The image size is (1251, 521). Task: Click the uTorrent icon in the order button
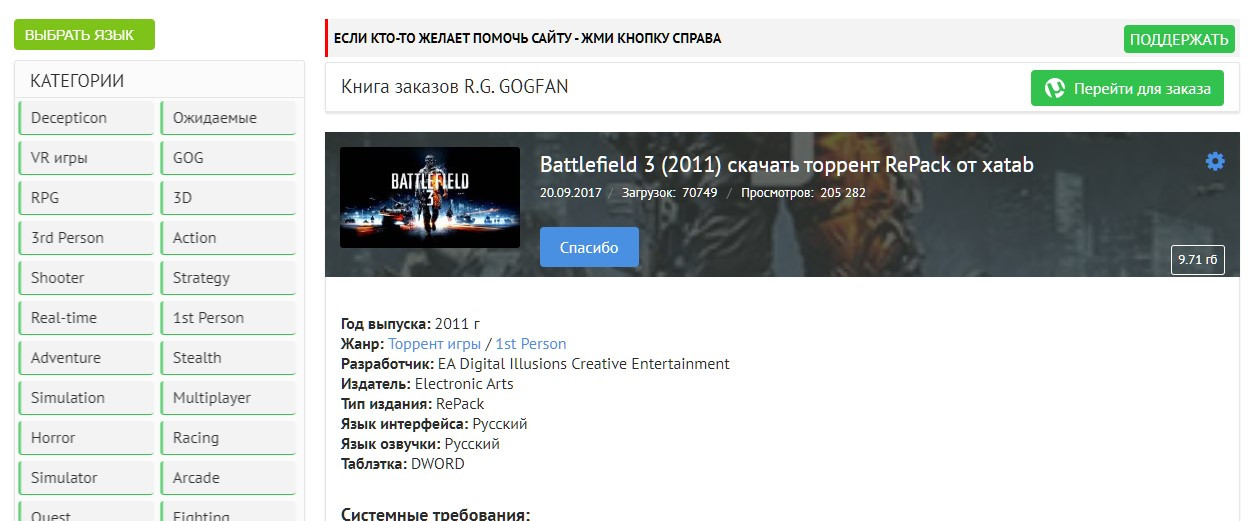click(x=1054, y=88)
